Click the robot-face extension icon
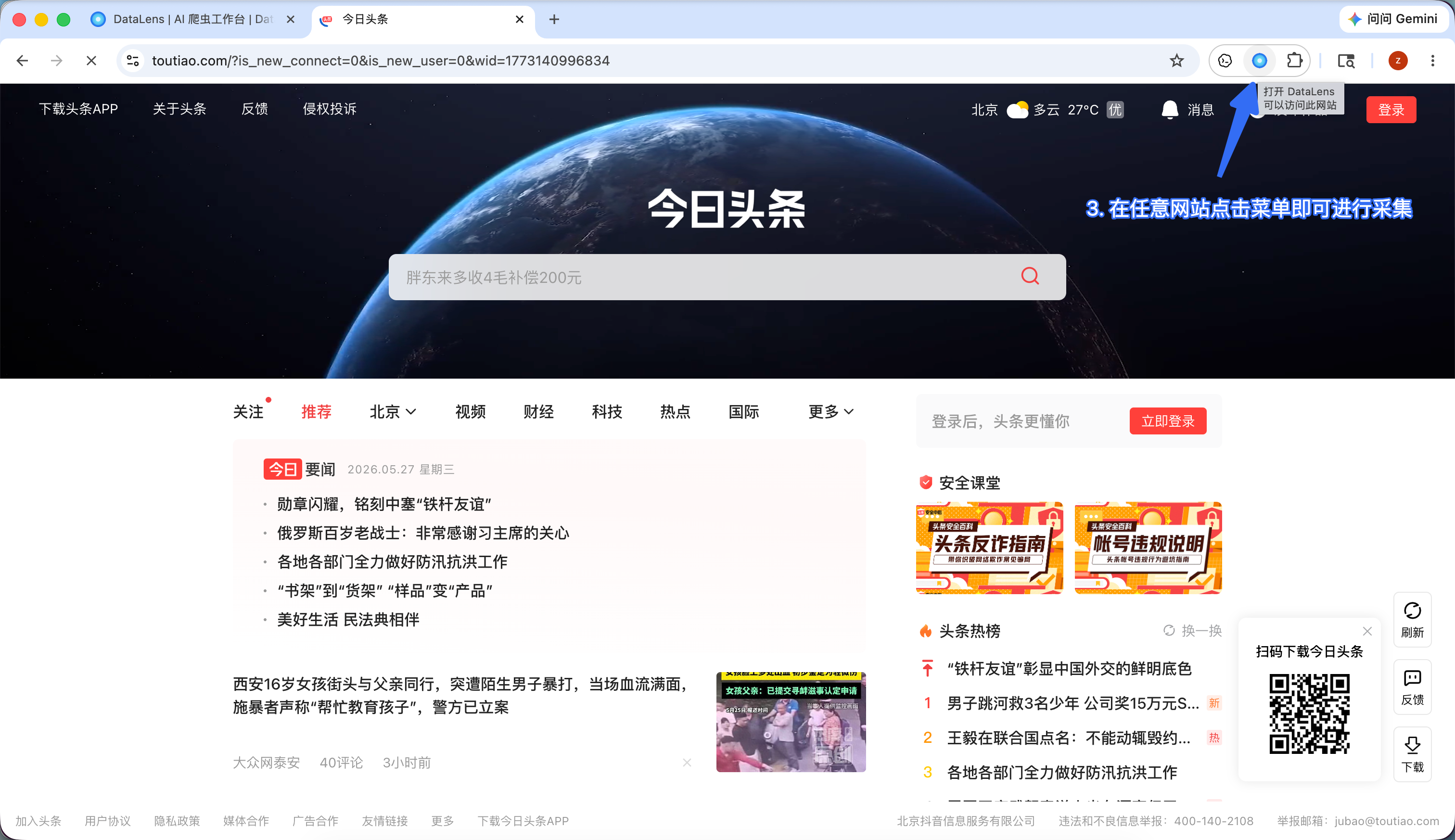 click(1225, 61)
